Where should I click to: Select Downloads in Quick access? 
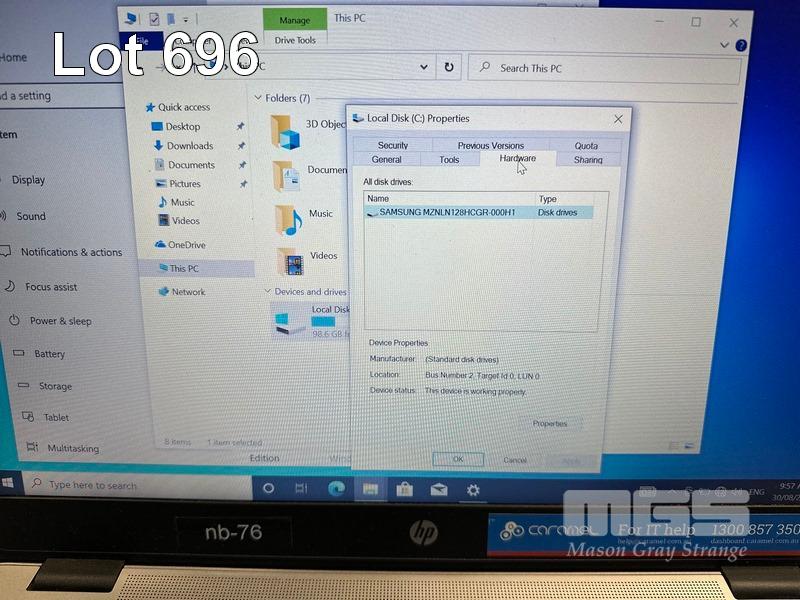[190, 146]
